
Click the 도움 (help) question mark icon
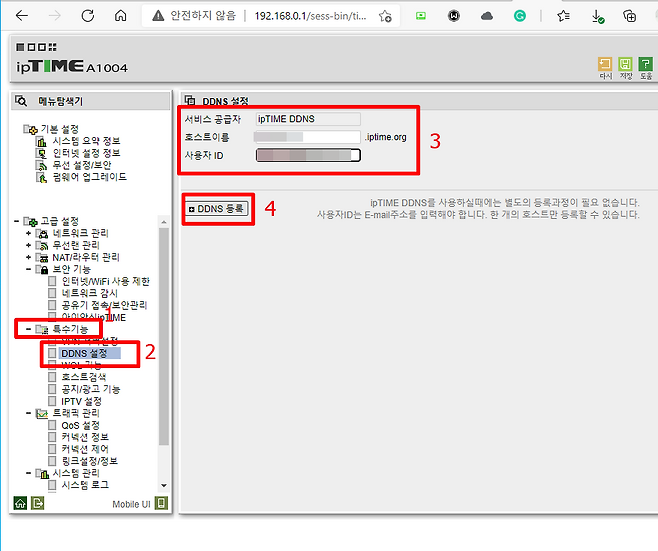(x=645, y=64)
